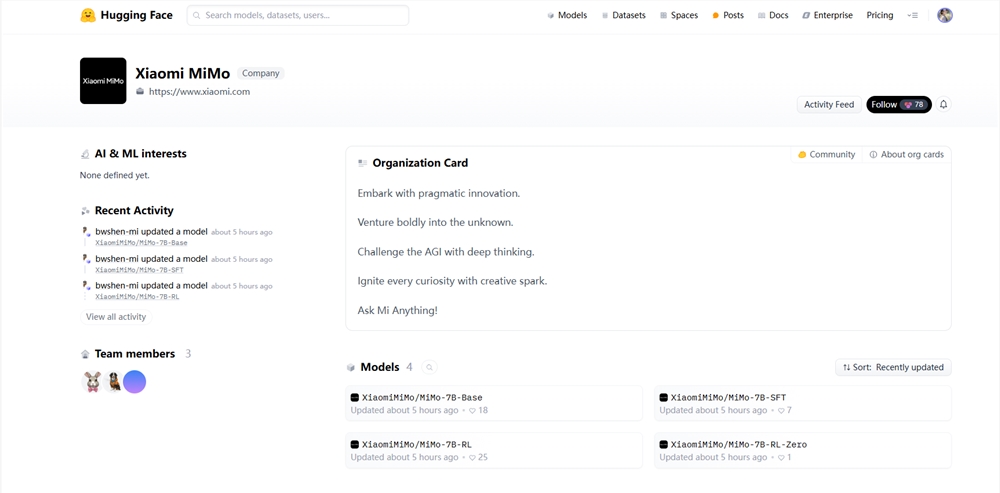This screenshot has height=493, width=1000.
Task: Open the Sort: Recently updated dropdown
Action: 893,367
